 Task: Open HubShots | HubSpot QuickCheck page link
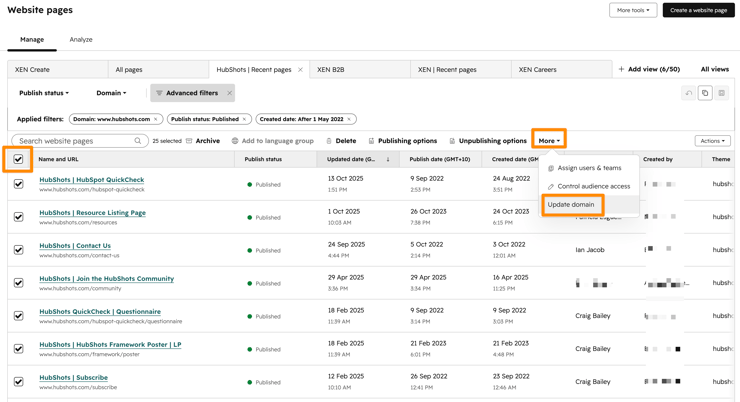click(x=92, y=180)
